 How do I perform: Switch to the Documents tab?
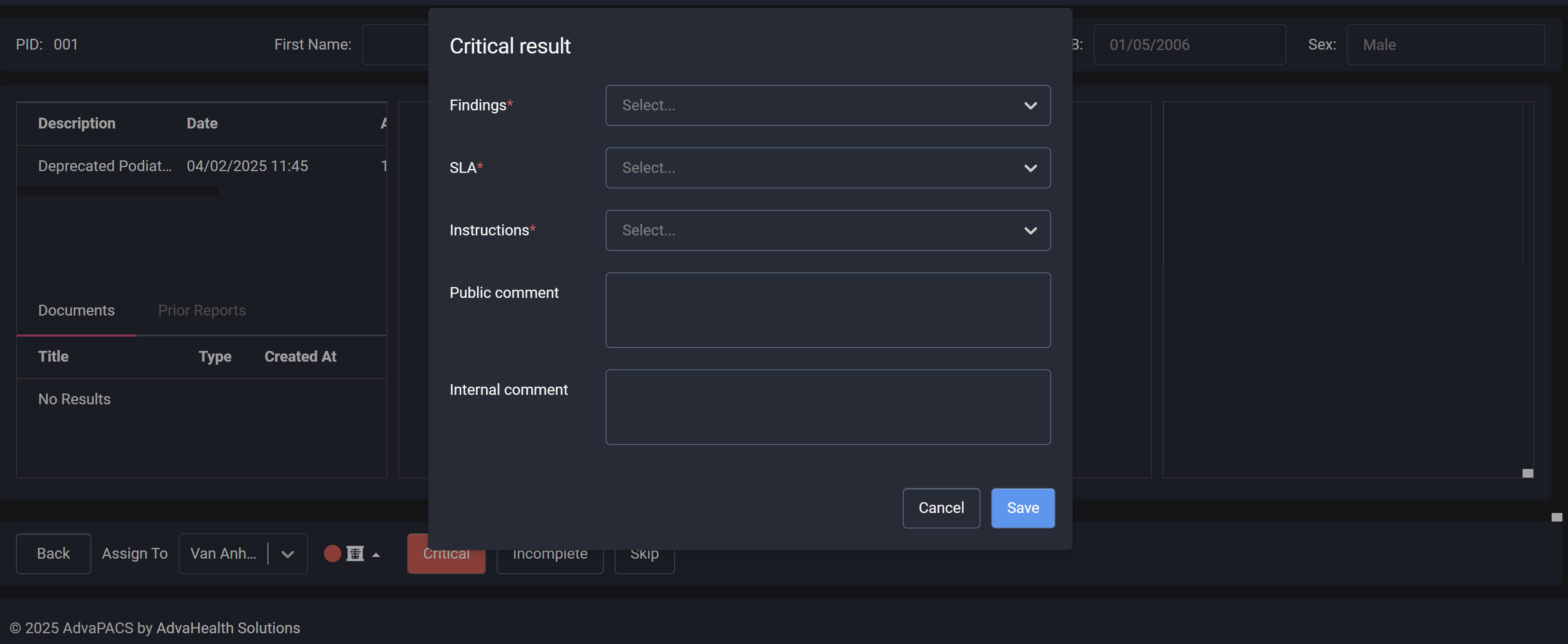click(x=76, y=310)
